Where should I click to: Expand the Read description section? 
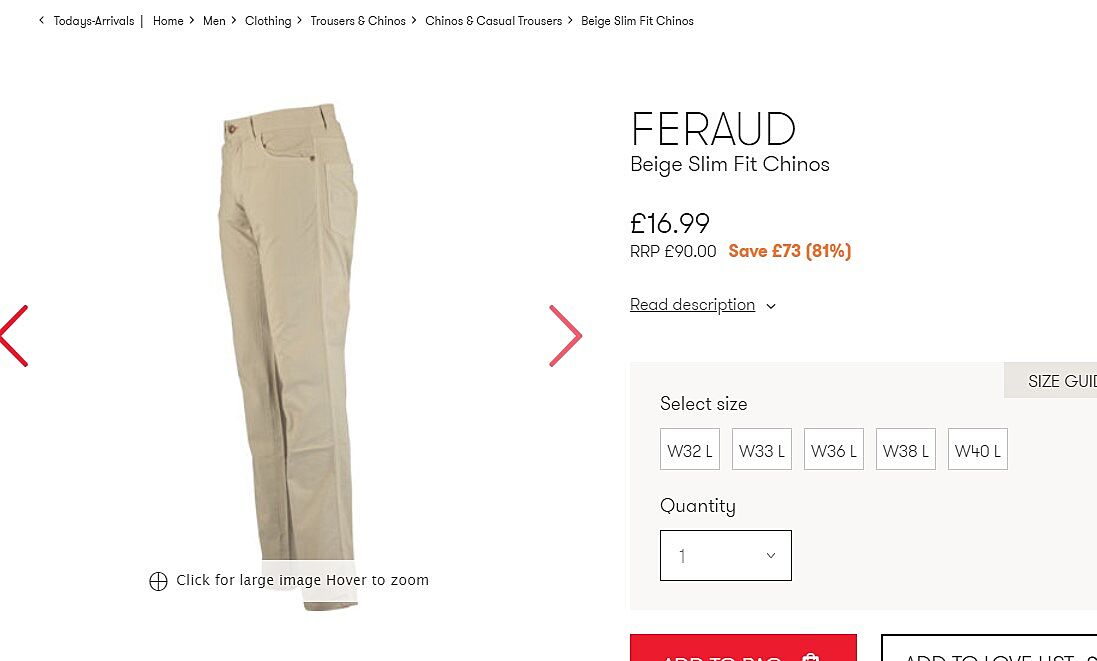pyautogui.click(x=702, y=305)
